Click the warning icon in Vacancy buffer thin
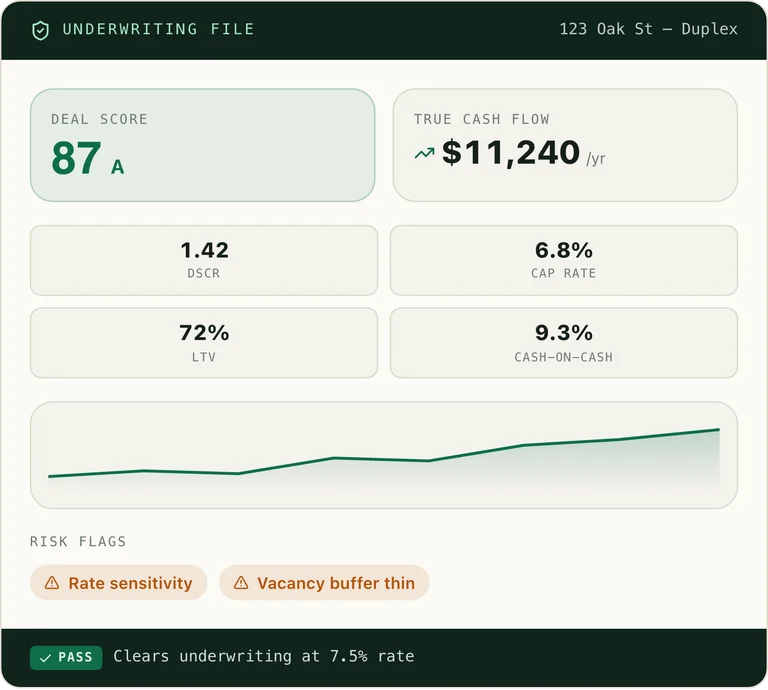The width and height of the screenshot is (768, 690). (x=241, y=583)
